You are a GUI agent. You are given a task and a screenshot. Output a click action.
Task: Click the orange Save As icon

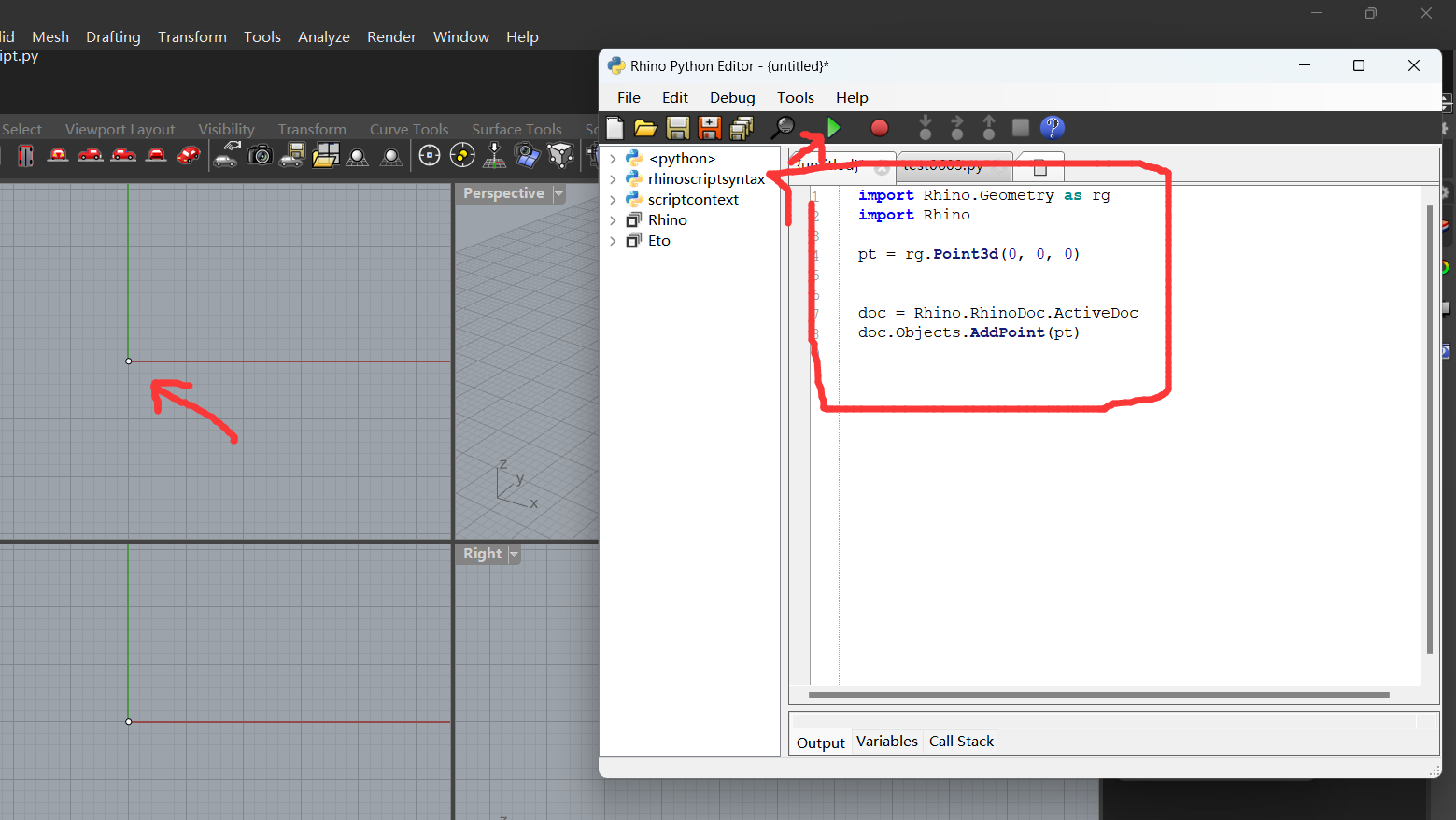coord(710,128)
